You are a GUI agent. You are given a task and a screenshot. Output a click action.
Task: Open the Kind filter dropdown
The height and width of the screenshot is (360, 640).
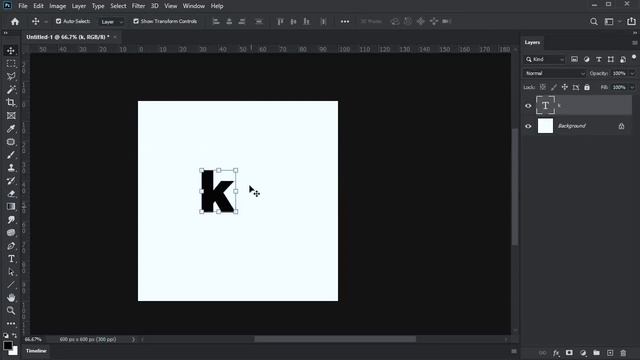click(545, 60)
